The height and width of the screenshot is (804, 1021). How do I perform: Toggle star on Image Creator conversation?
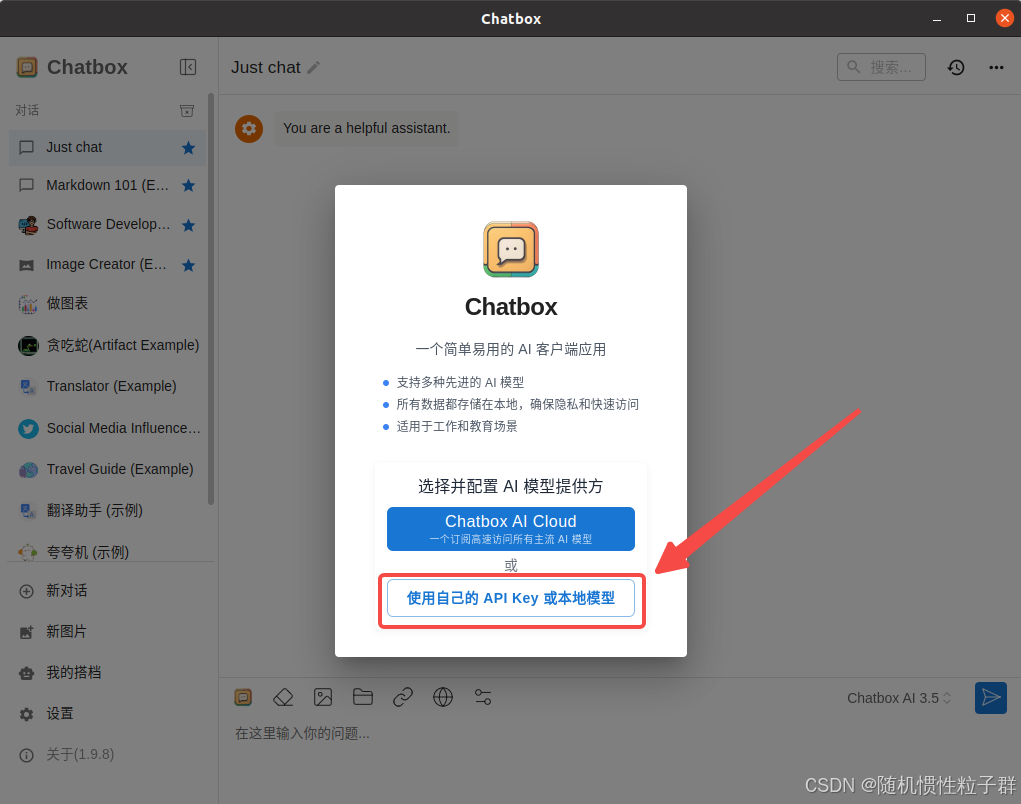188,265
